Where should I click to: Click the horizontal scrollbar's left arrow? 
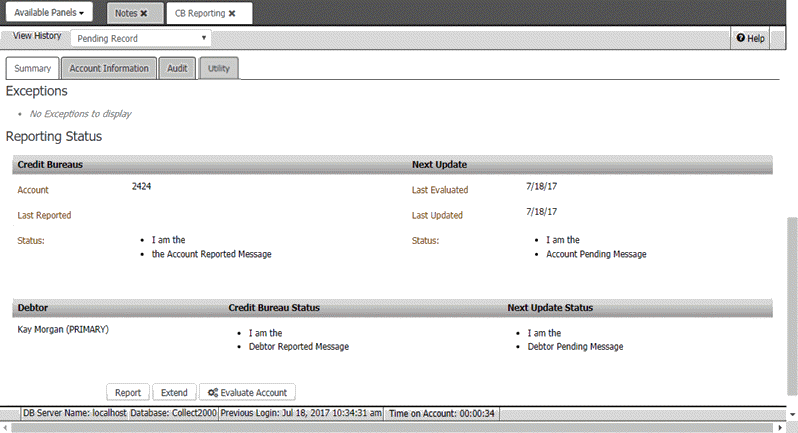click(x=6, y=427)
